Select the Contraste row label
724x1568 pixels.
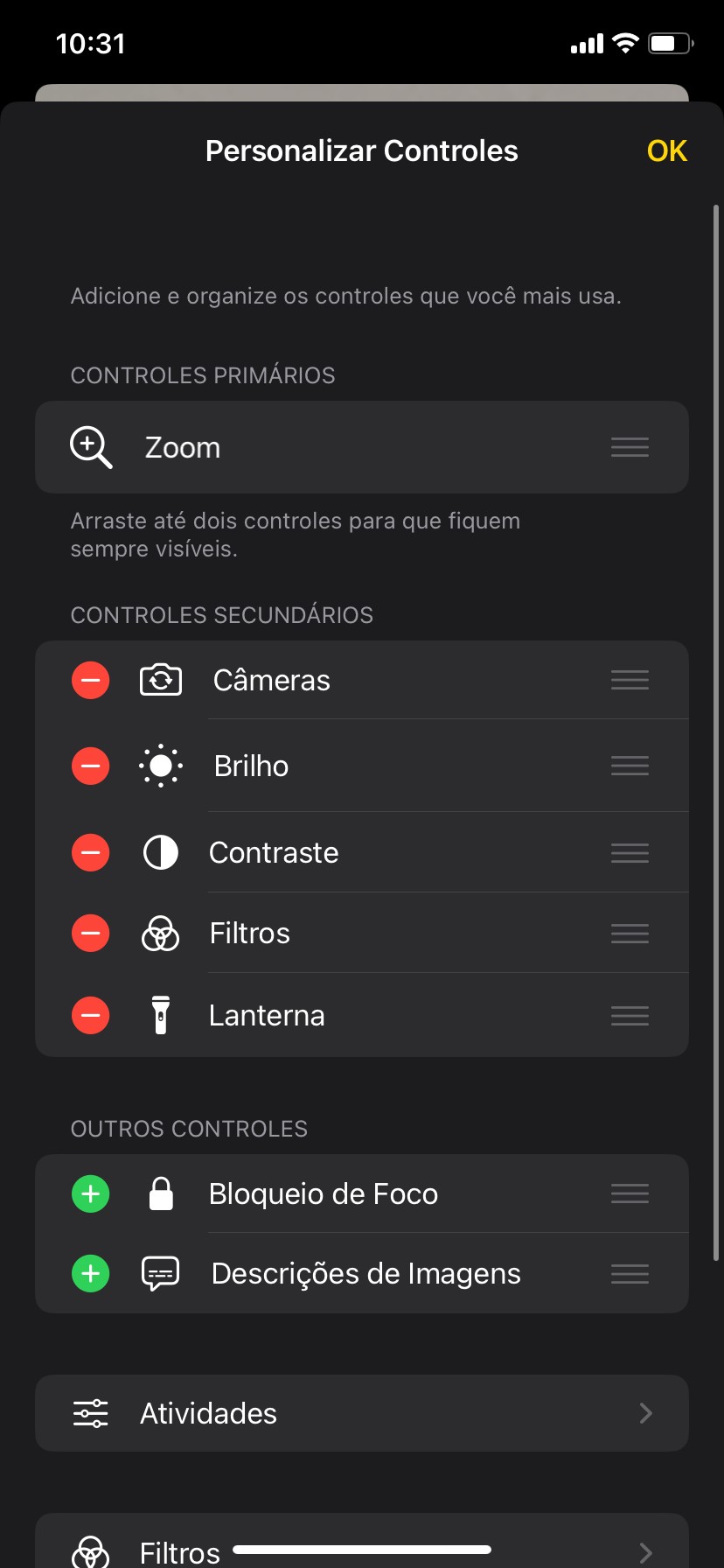coord(274,852)
